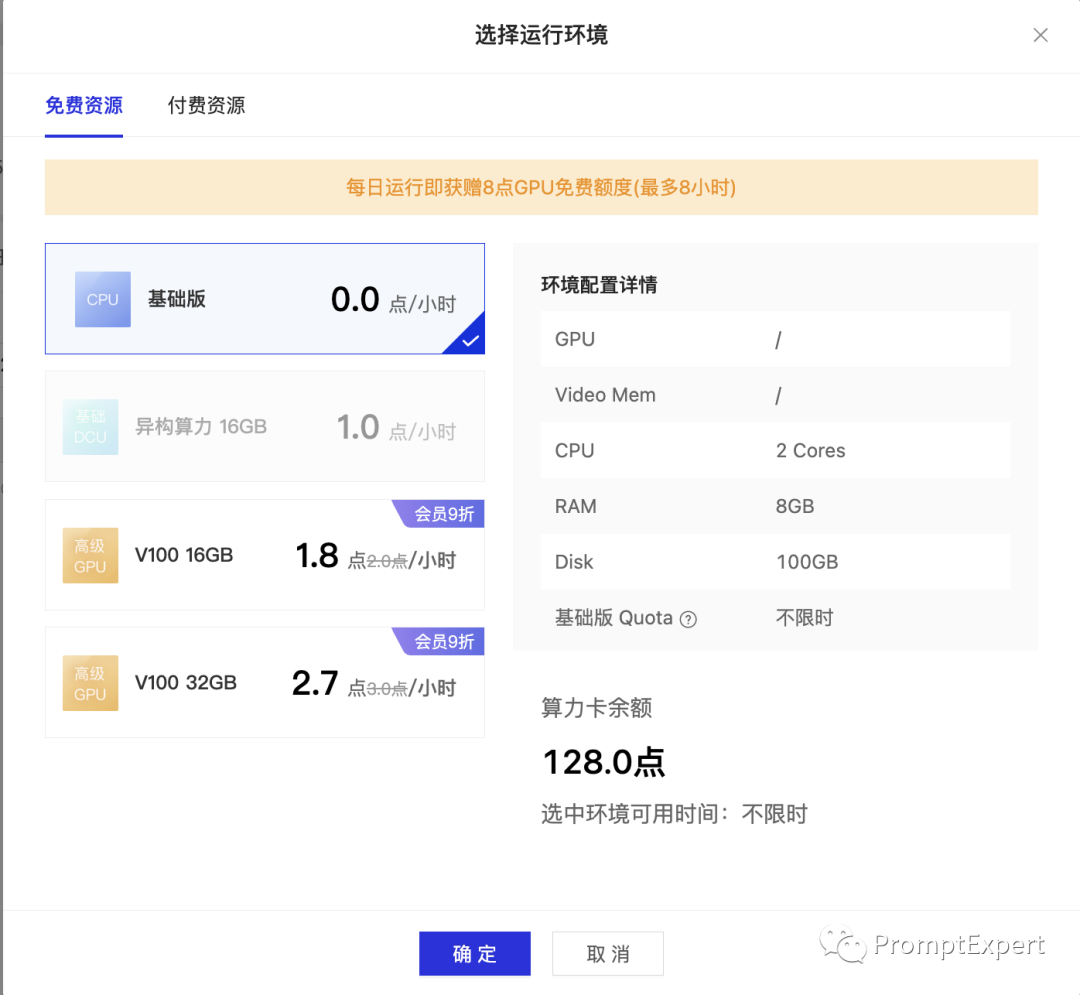Click the daily GPU free quota banner
The image size is (1080, 995).
click(x=541, y=187)
